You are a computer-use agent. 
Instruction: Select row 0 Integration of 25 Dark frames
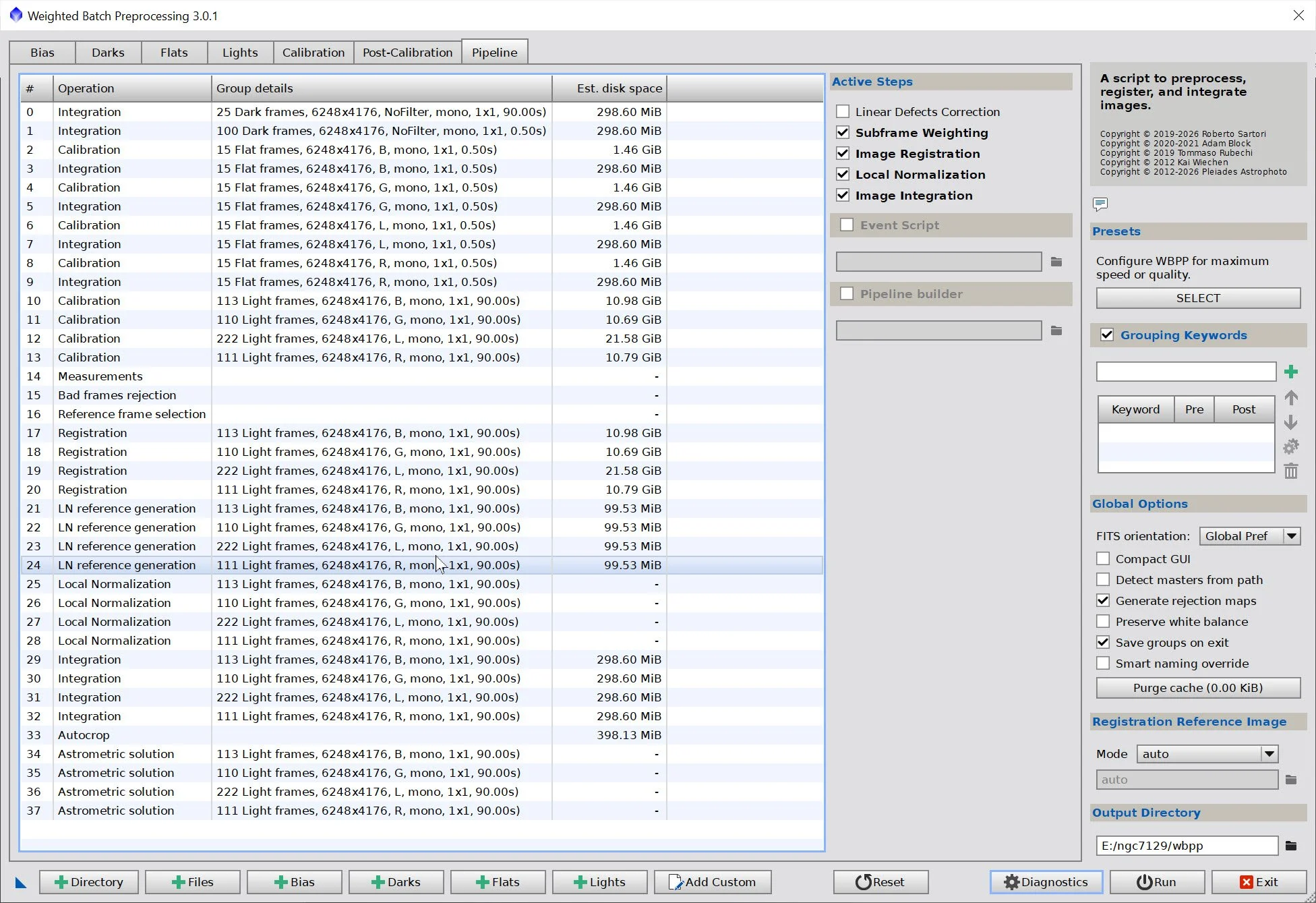coord(421,112)
